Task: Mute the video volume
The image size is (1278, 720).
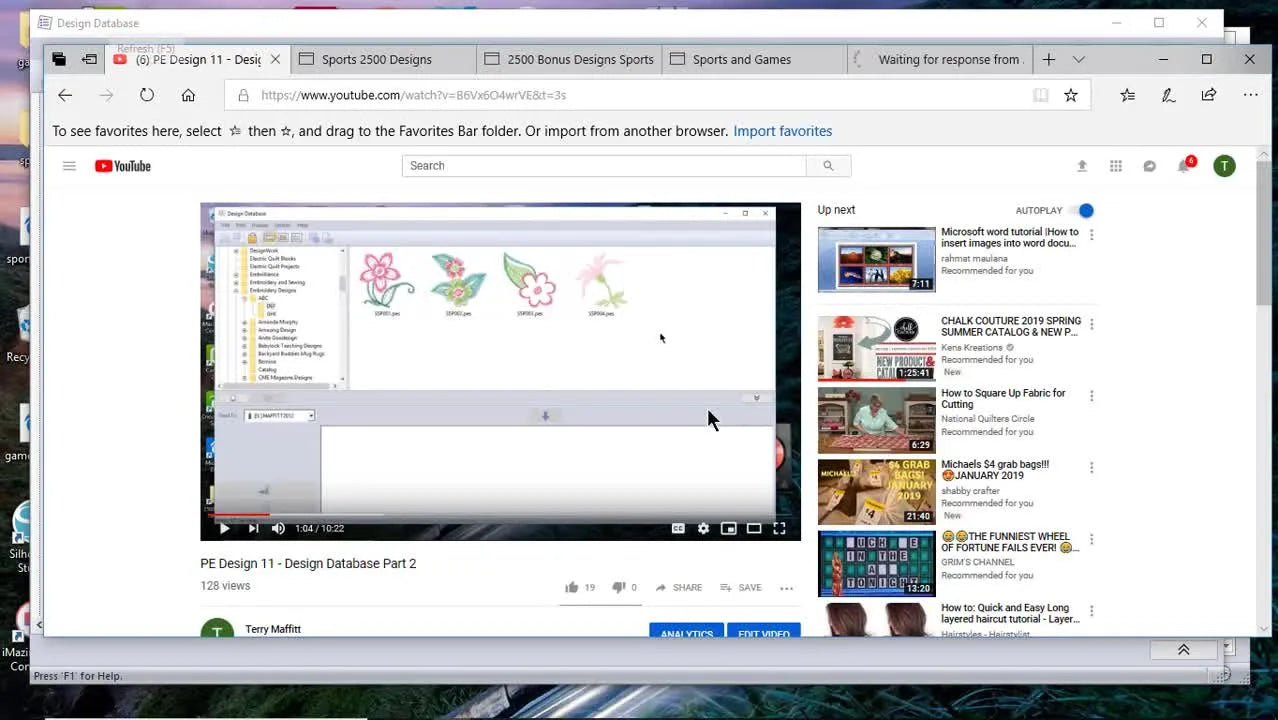Action: (278, 528)
